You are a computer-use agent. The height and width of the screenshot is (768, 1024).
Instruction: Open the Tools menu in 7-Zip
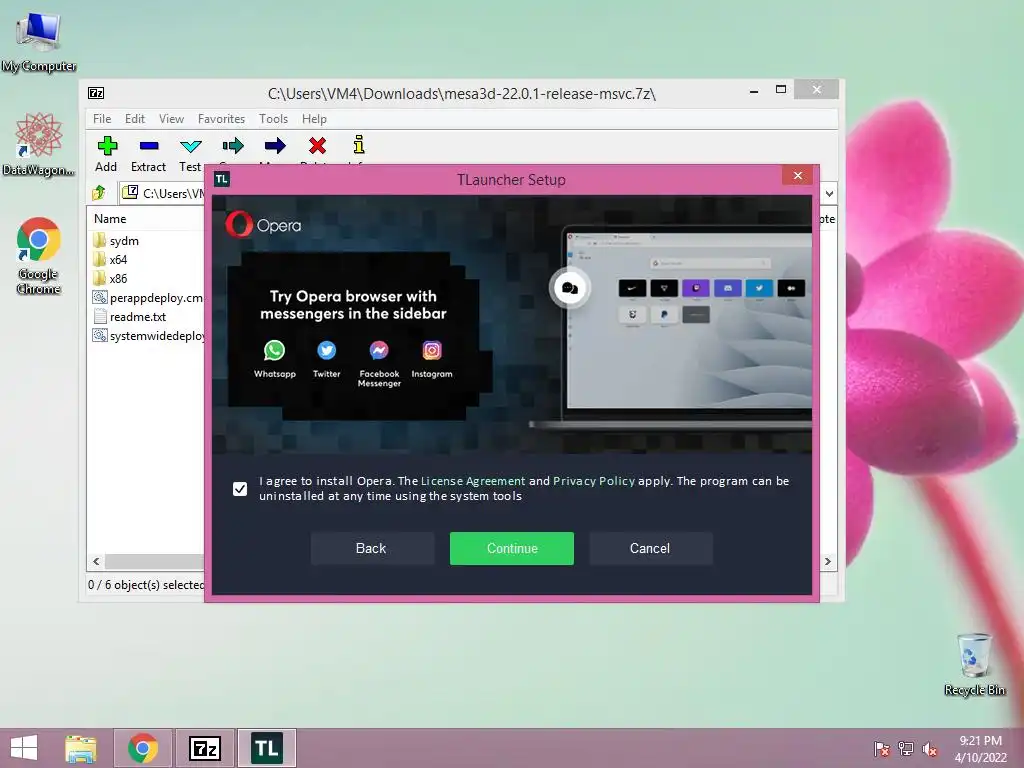point(273,119)
